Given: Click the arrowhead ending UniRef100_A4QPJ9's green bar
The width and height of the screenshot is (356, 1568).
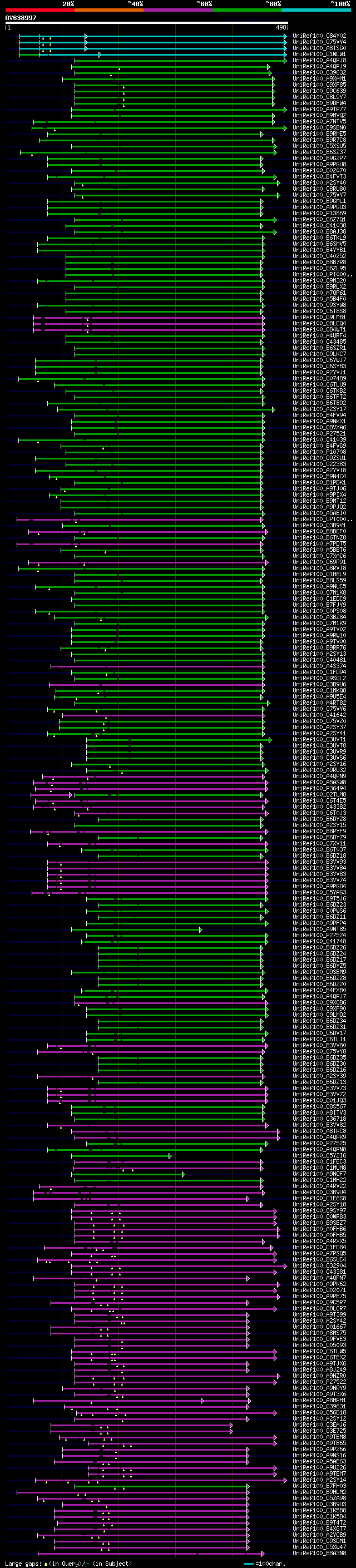Looking at the screenshot, I should click(268, 67).
